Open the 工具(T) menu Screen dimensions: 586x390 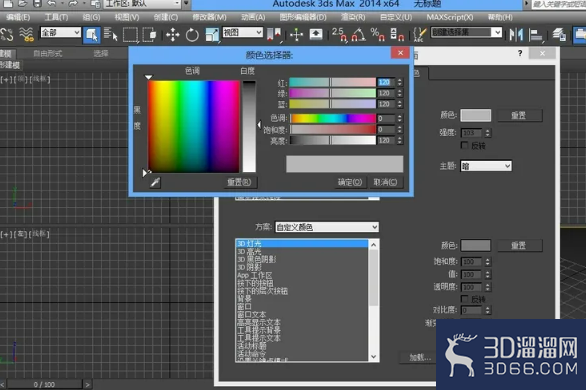click(56, 17)
